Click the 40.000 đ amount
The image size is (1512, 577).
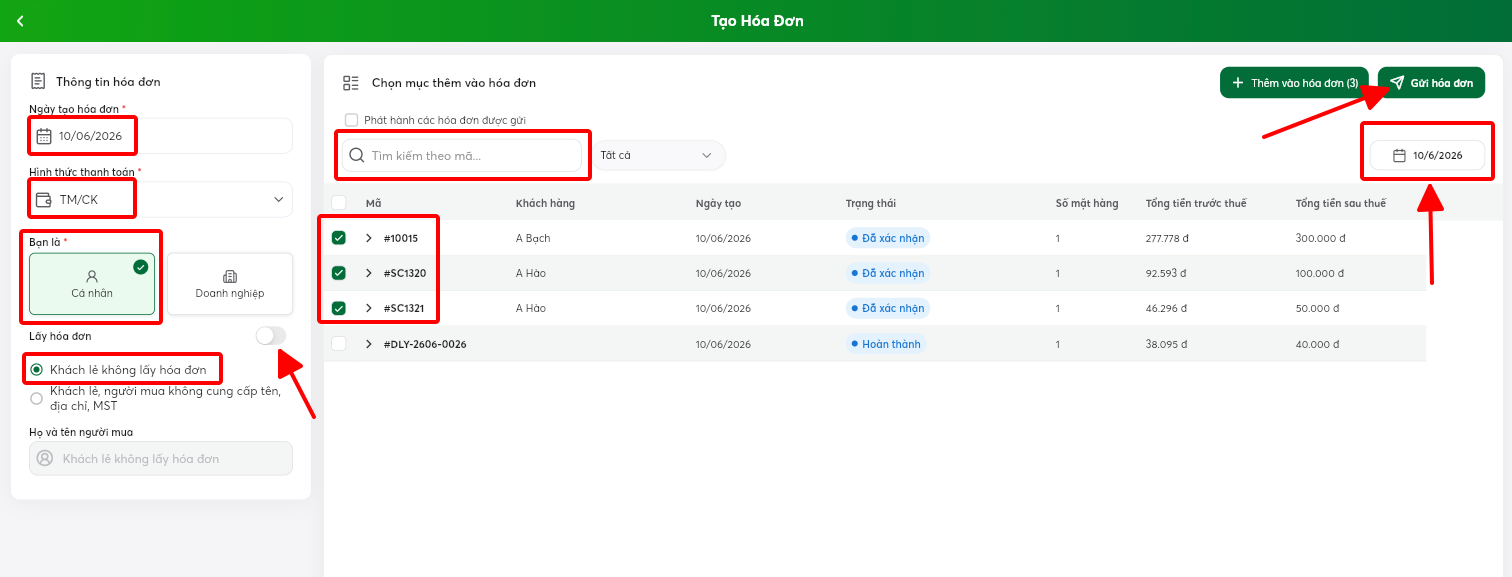1319,344
